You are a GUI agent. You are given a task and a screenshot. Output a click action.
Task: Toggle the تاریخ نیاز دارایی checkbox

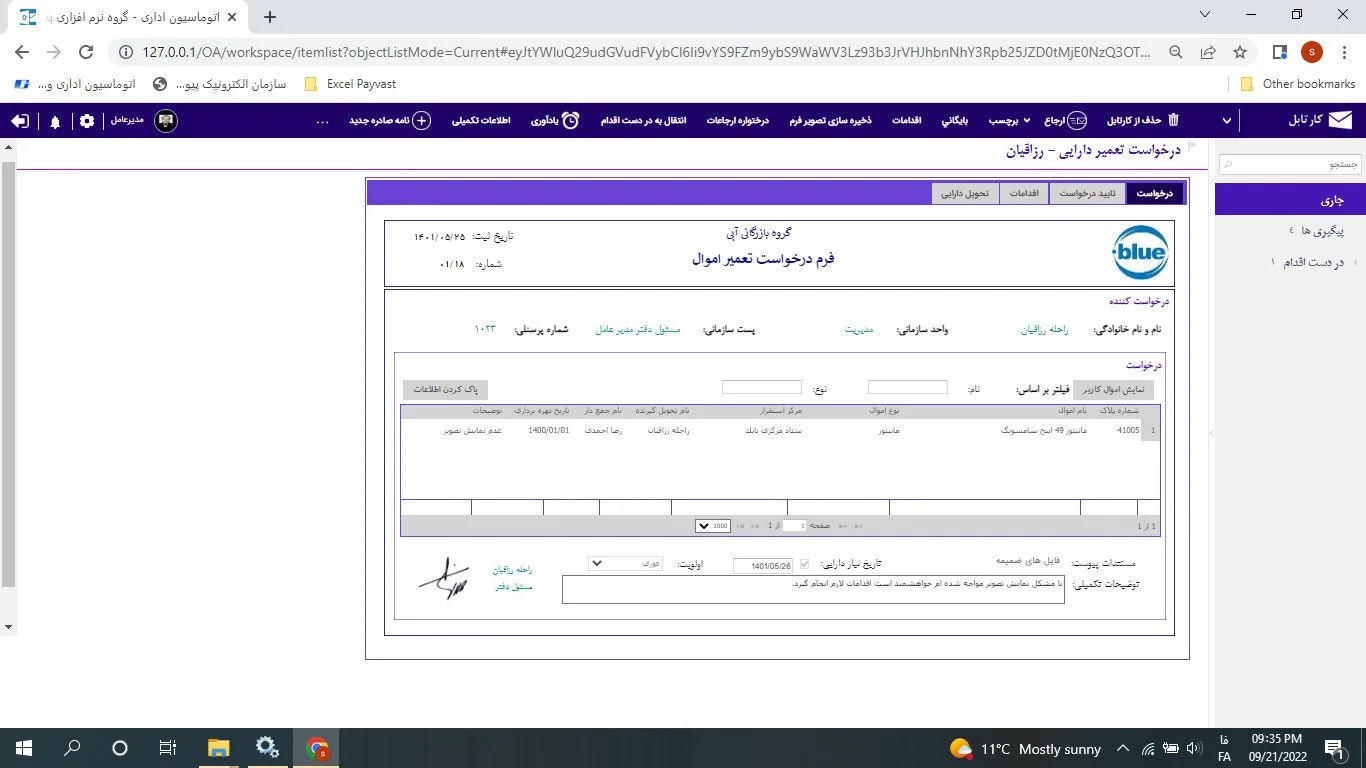pos(805,564)
